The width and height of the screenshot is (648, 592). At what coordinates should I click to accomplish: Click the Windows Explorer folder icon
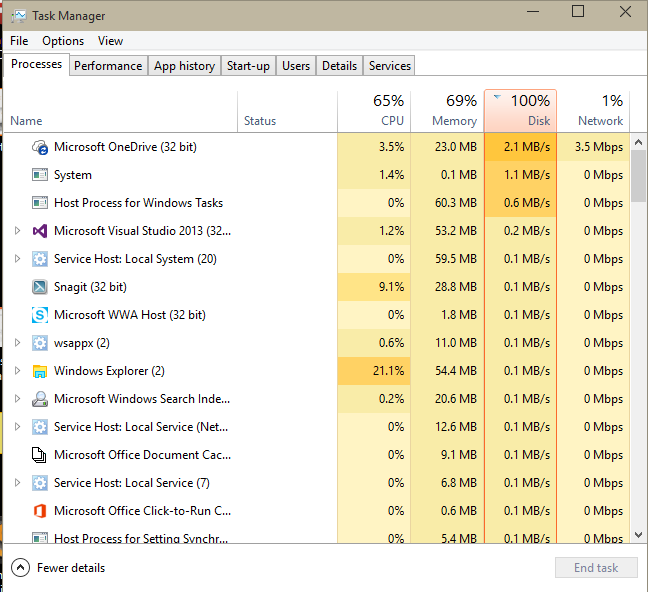point(40,371)
